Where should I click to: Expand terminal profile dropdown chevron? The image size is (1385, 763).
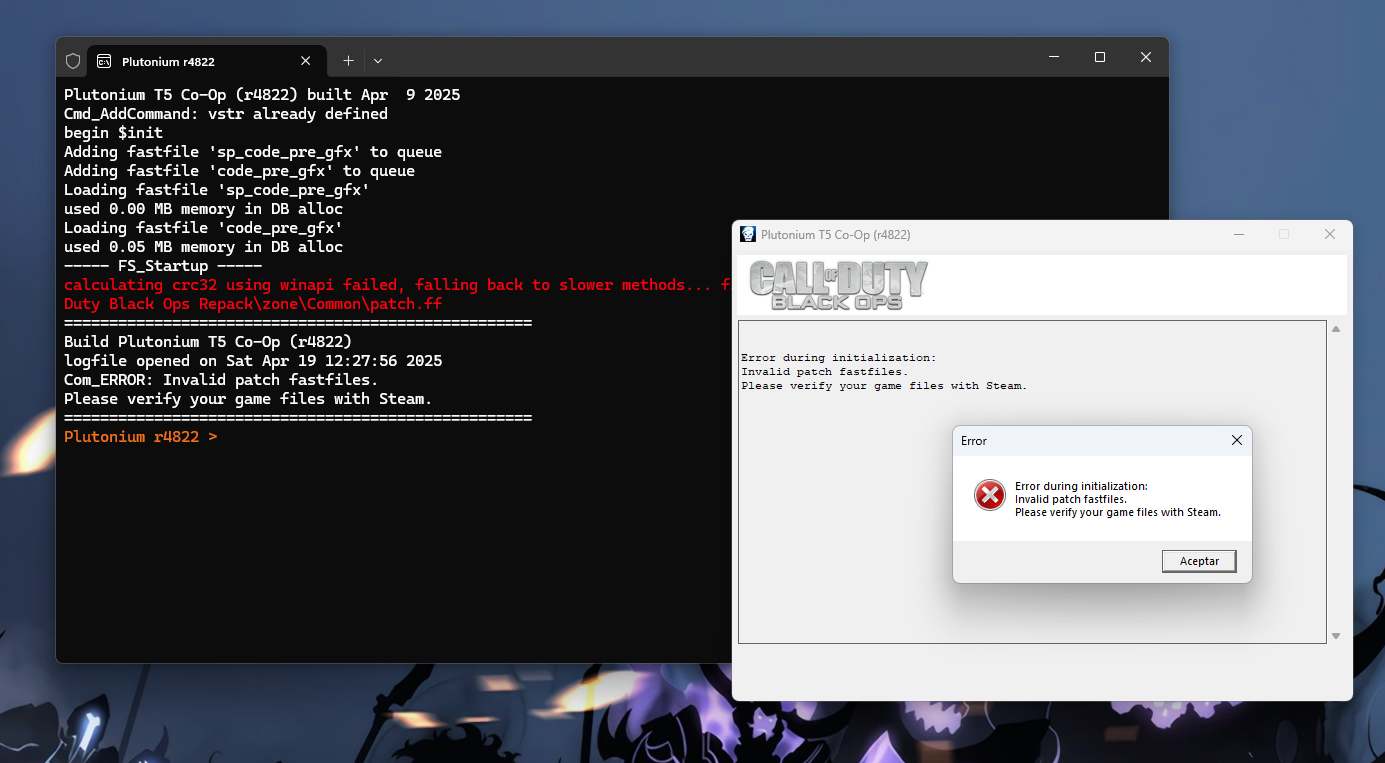[x=378, y=61]
